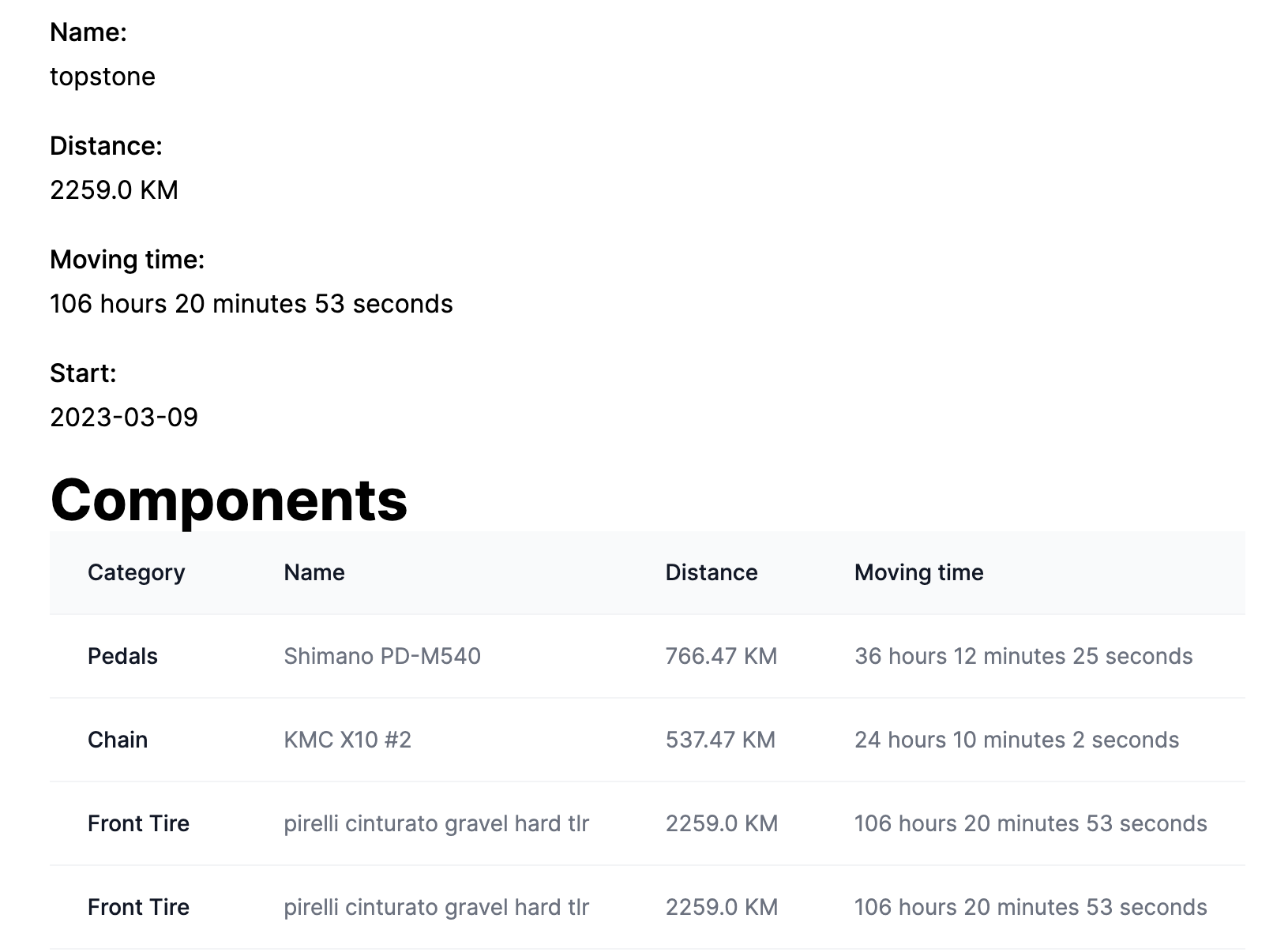Select the 'Chain' category cell
The height and width of the screenshot is (952, 1273).
point(118,740)
